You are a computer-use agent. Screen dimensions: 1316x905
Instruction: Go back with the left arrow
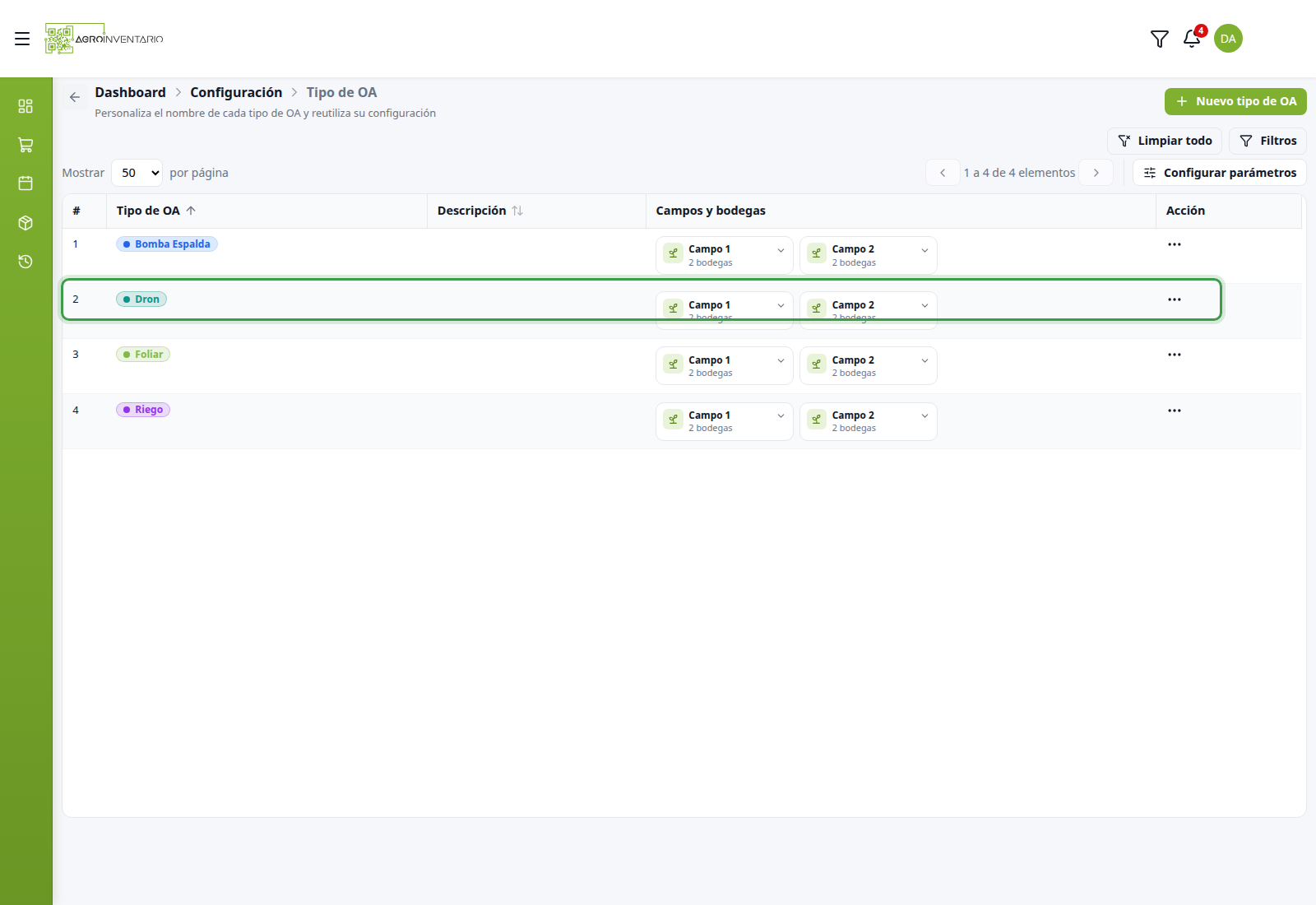(x=75, y=97)
